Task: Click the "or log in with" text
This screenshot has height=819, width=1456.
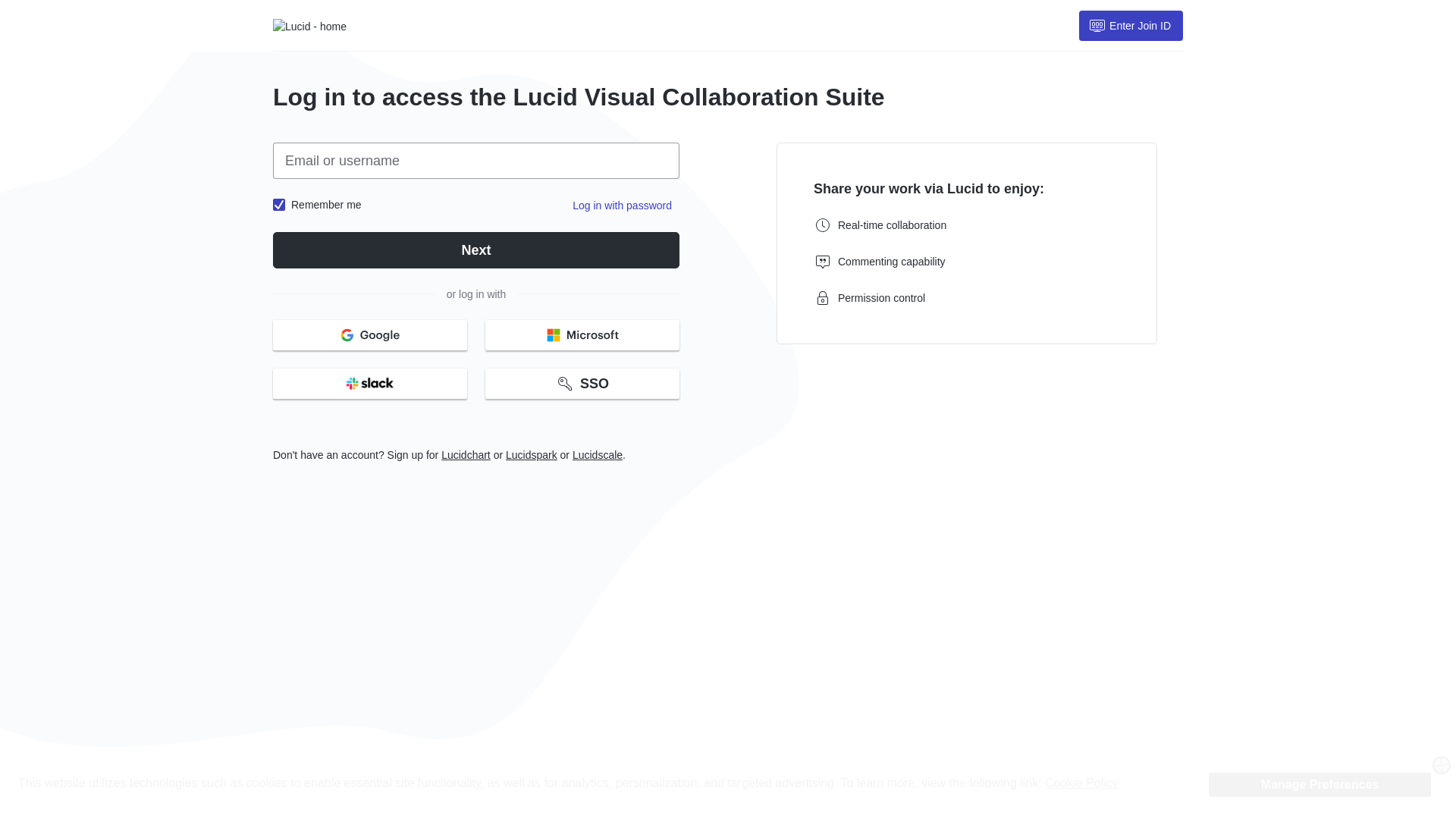Action: [x=476, y=294]
